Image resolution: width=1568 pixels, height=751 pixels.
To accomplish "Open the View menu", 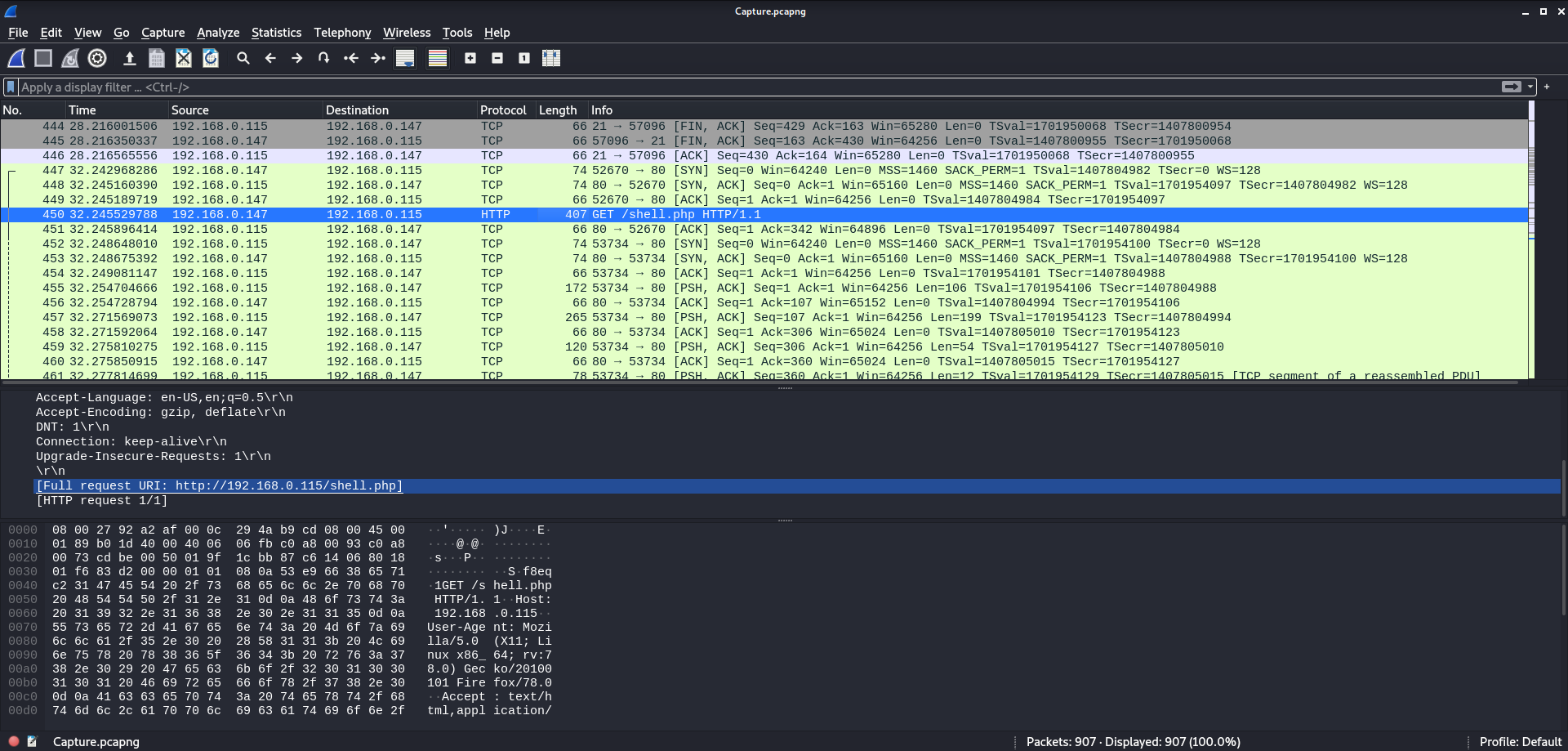I will point(87,33).
